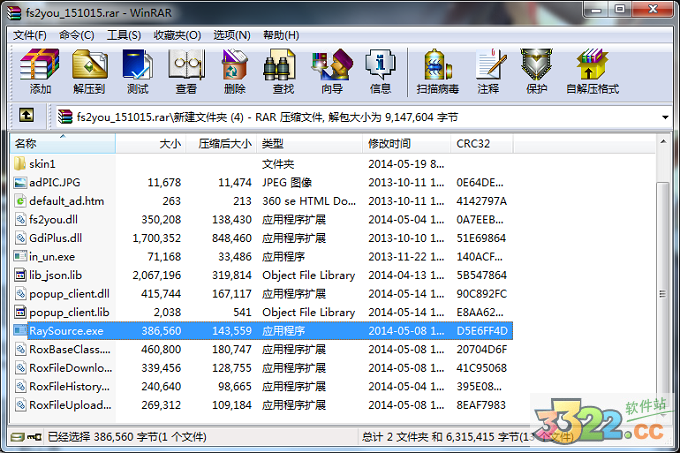Sort by the 类型 column header
The image size is (680, 453).
[x=310, y=143]
